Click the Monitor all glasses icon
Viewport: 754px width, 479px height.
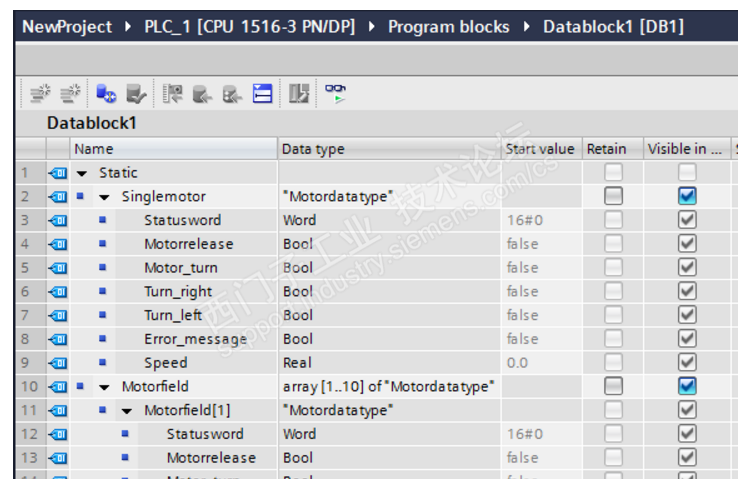(335, 93)
